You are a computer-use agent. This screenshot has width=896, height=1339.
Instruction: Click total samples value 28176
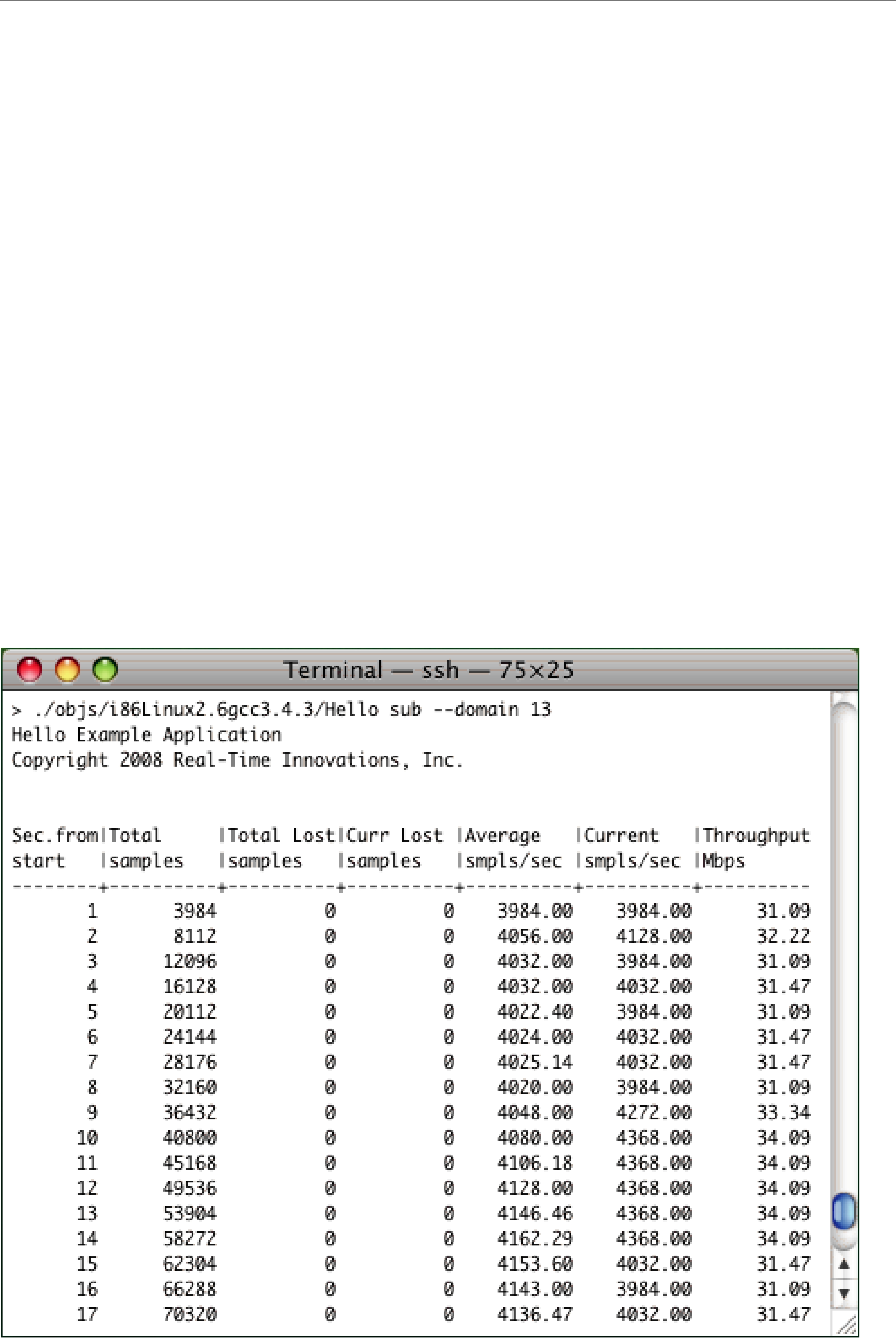tap(190, 1062)
